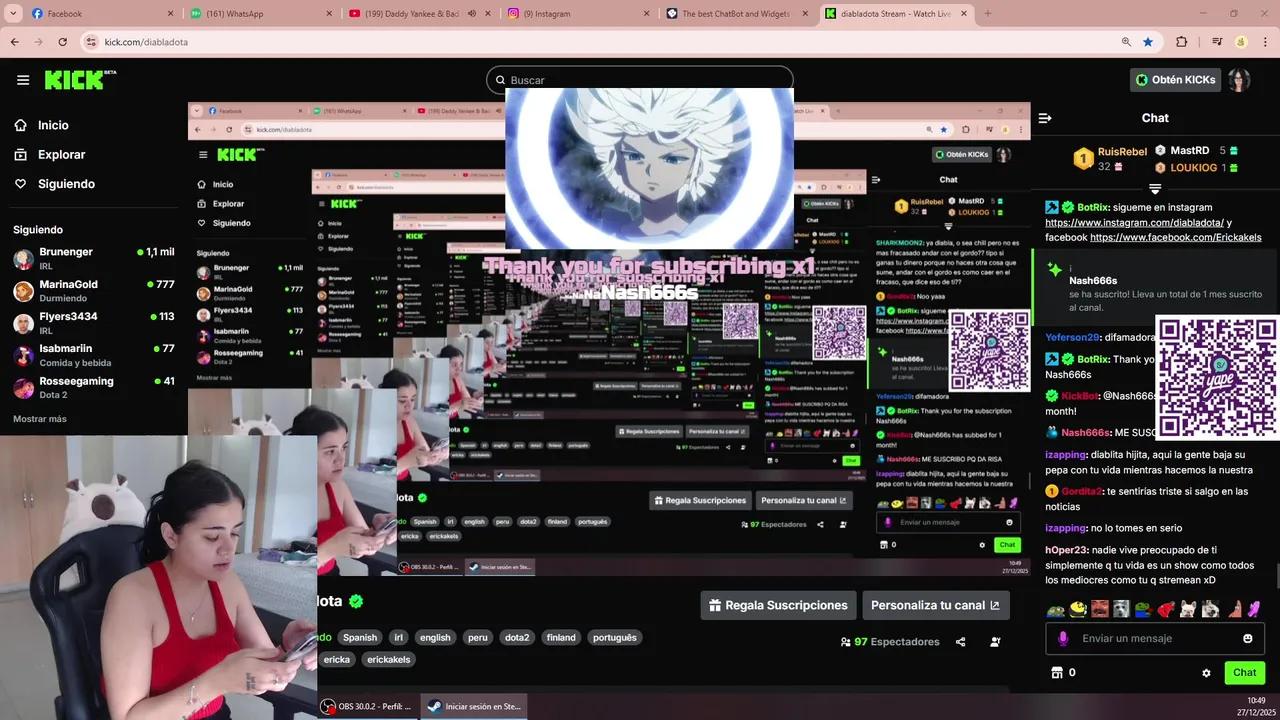
Task: Open a new browser tab
Action: tap(988, 14)
